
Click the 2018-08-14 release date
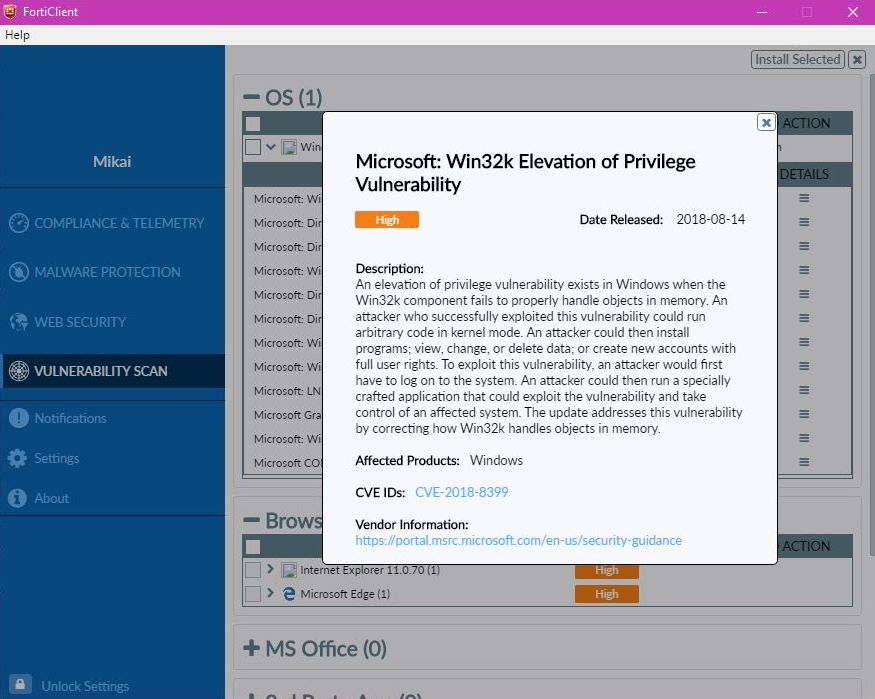710,219
